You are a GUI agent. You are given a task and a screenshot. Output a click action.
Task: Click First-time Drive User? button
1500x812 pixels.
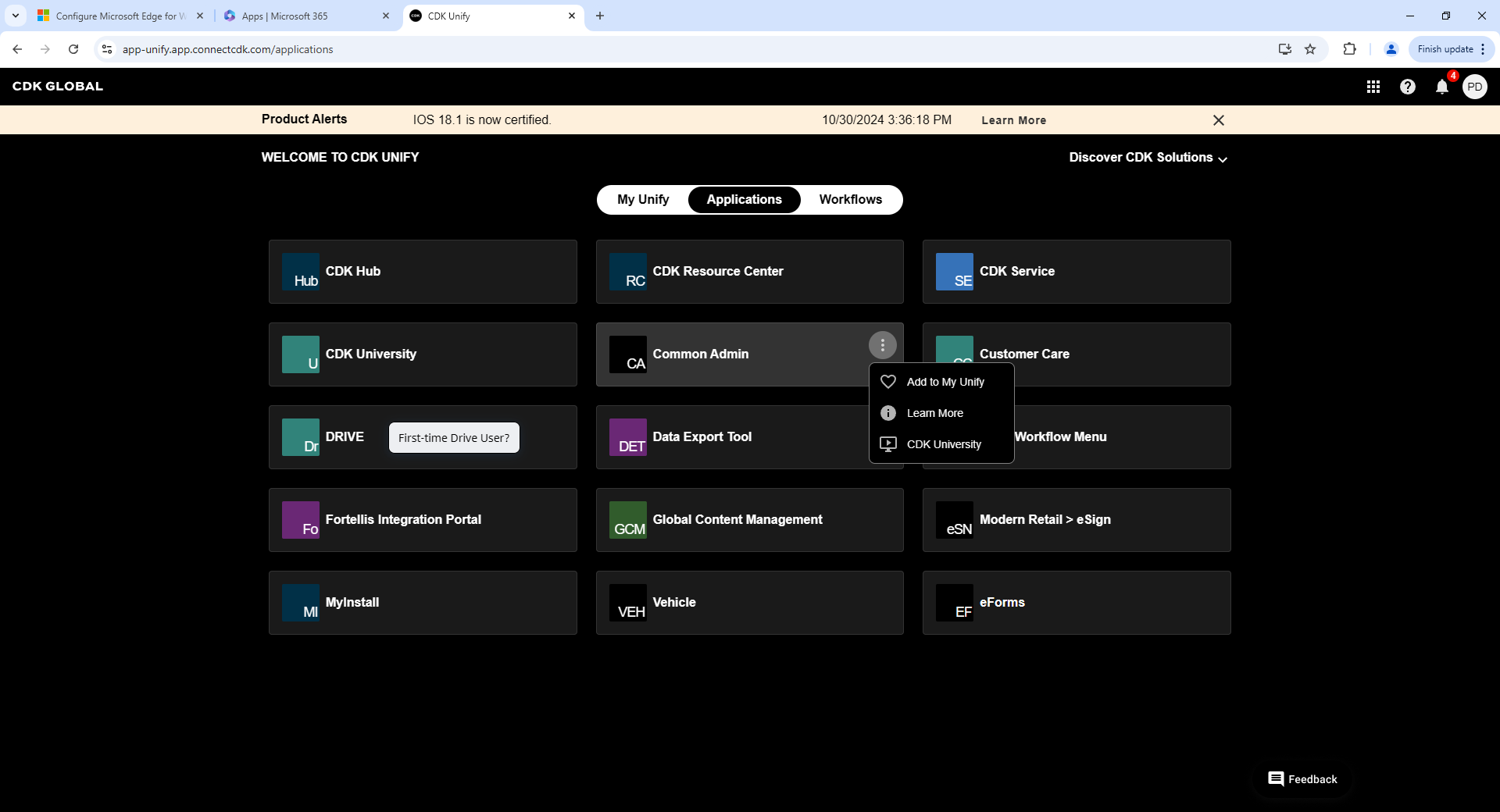454,438
